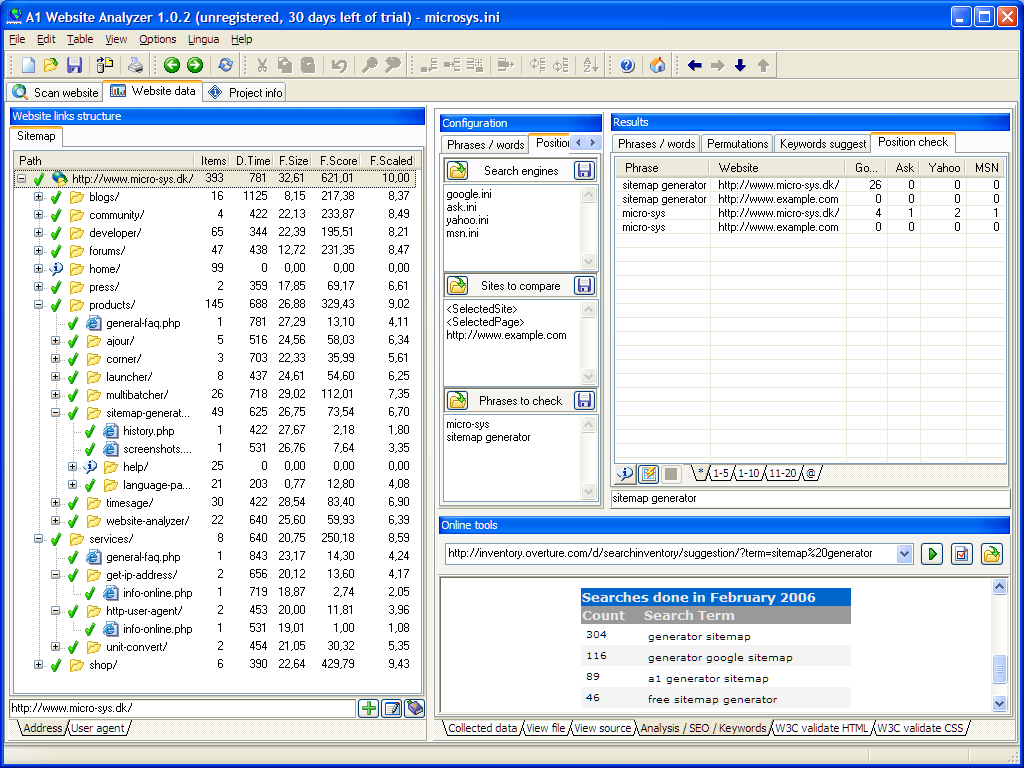Go back with the green left arrow

[172, 65]
